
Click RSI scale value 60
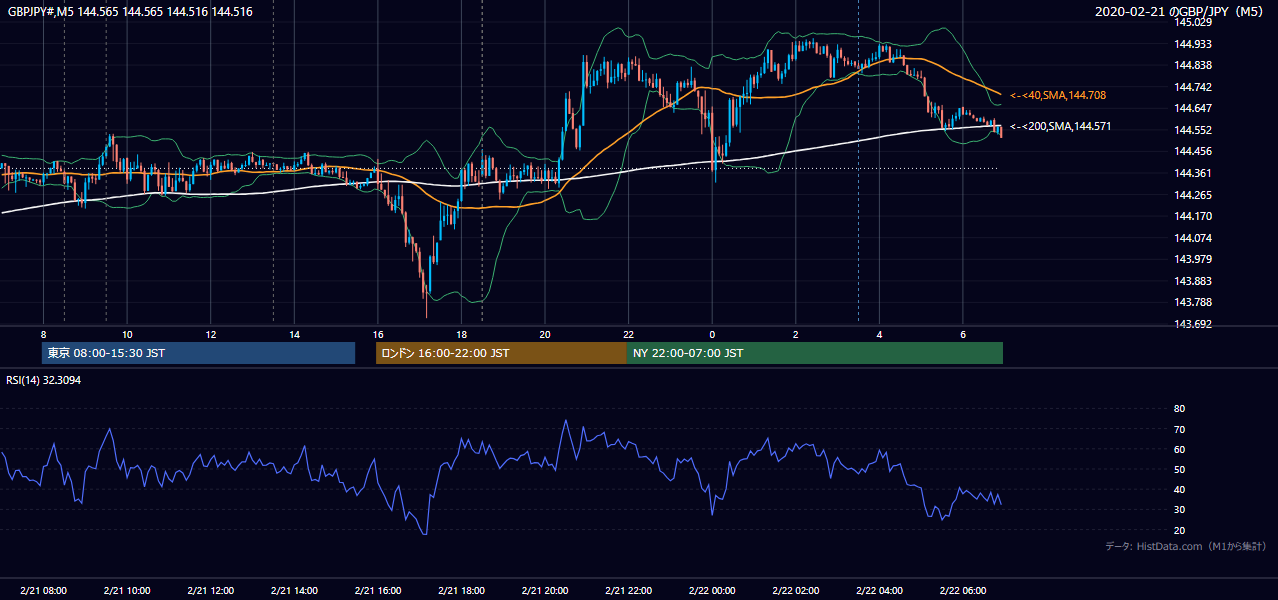pos(1179,449)
